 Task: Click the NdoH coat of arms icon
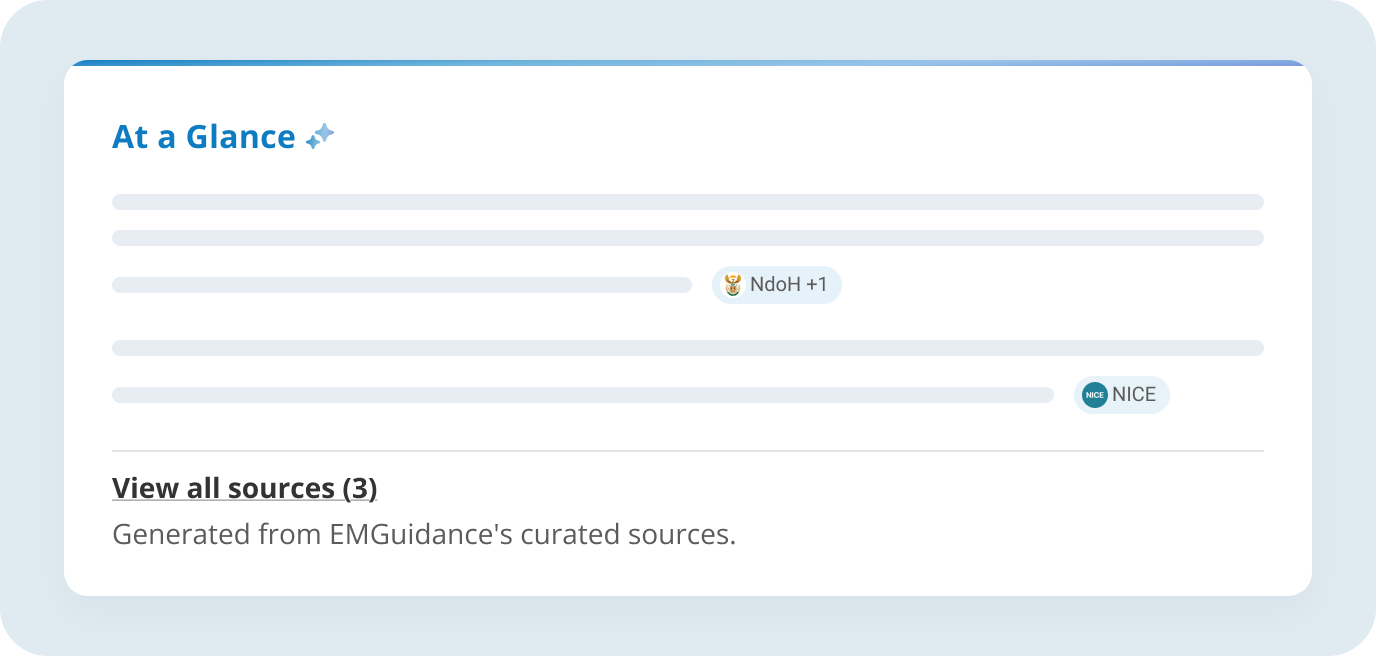tap(732, 285)
